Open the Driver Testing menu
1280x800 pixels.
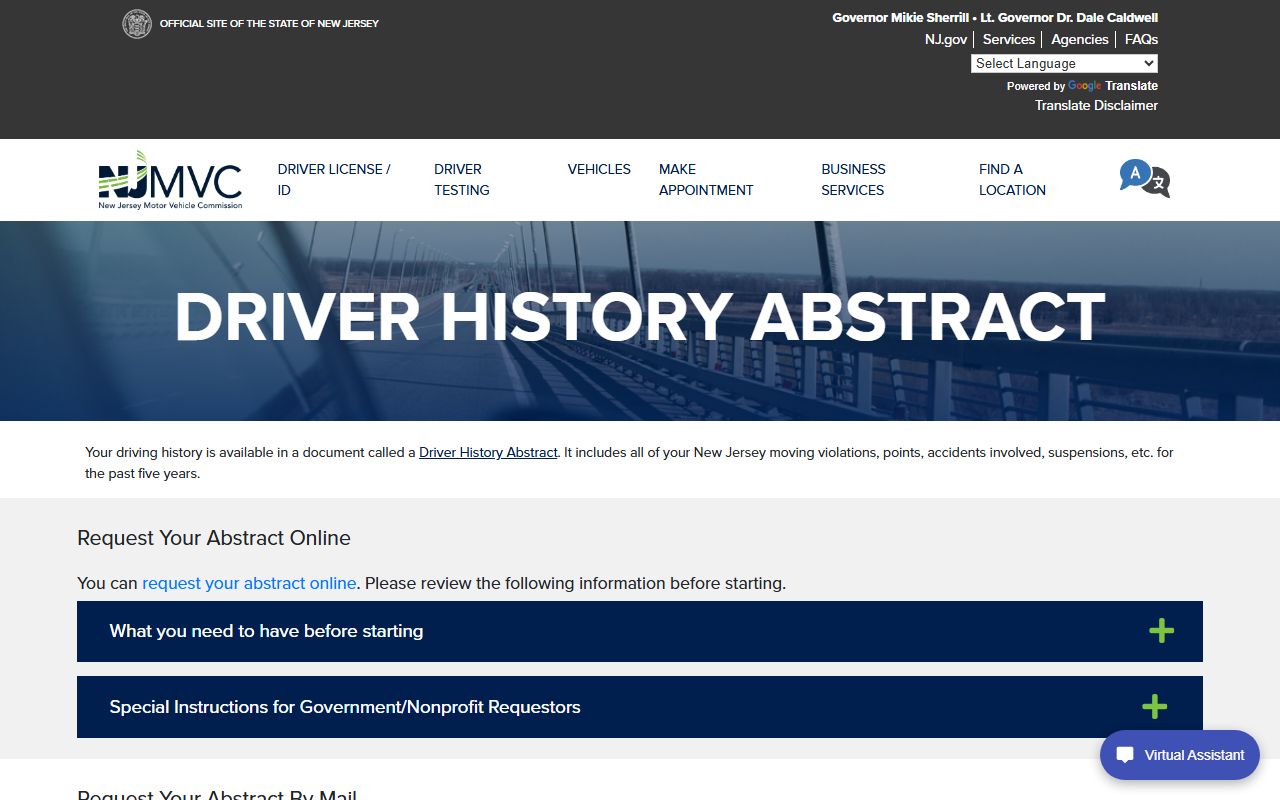[462, 180]
